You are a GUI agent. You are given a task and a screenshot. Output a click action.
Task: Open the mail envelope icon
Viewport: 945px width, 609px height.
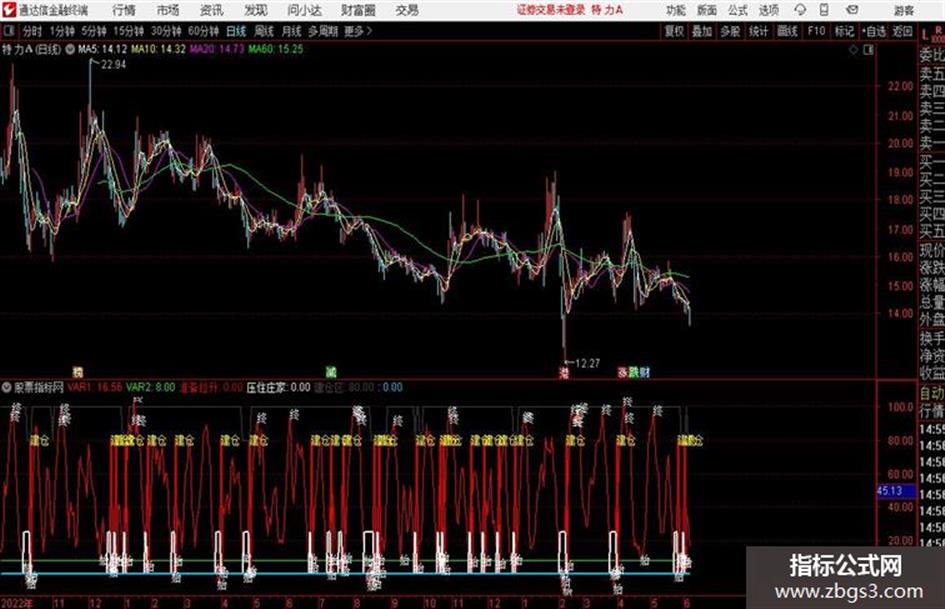[852, 10]
